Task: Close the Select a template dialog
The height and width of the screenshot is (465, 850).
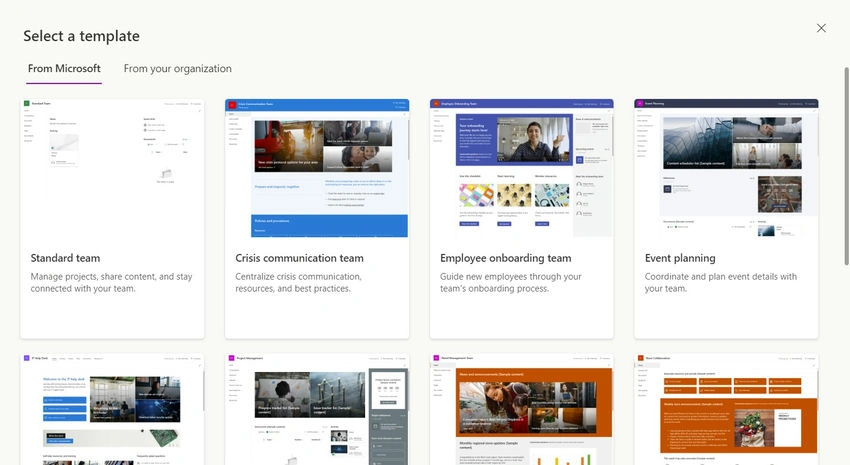Action: (821, 28)
